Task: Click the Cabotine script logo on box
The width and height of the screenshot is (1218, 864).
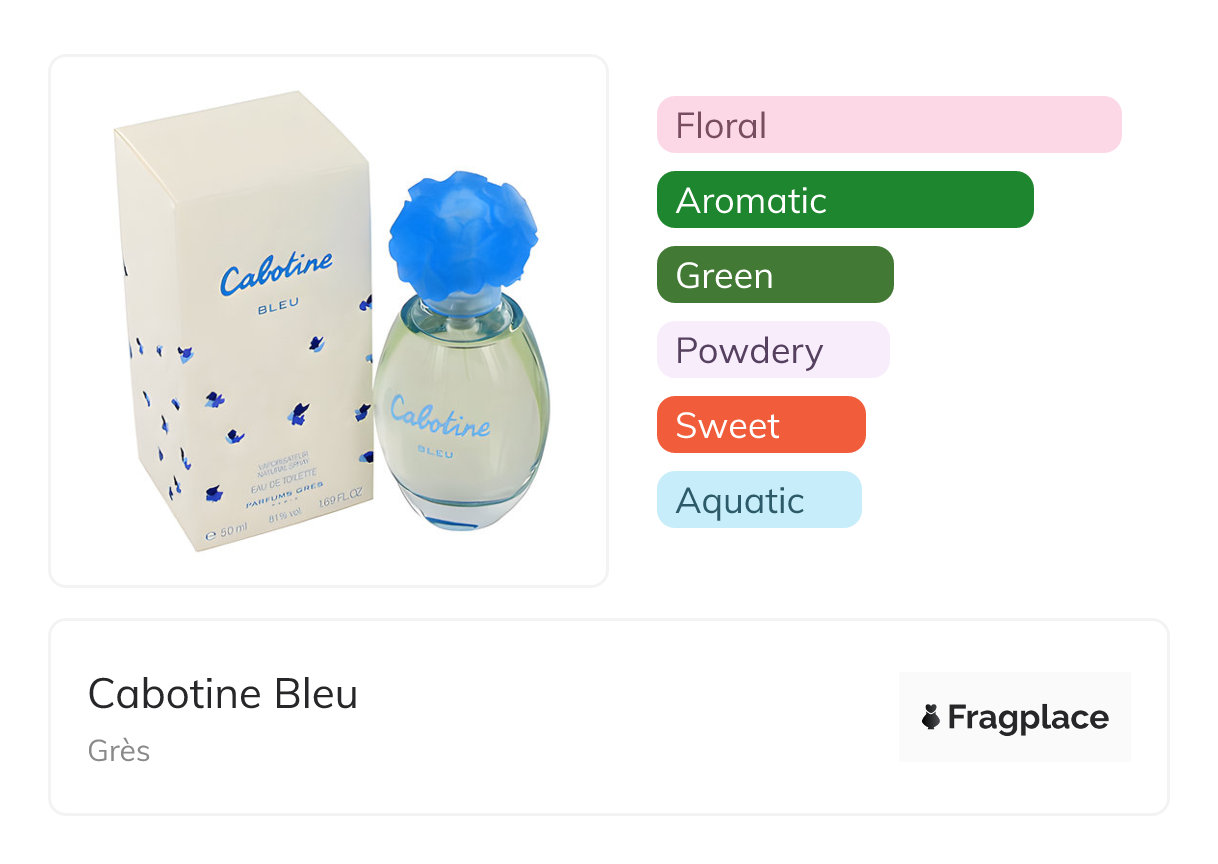Action: click(x=275, y=273)
